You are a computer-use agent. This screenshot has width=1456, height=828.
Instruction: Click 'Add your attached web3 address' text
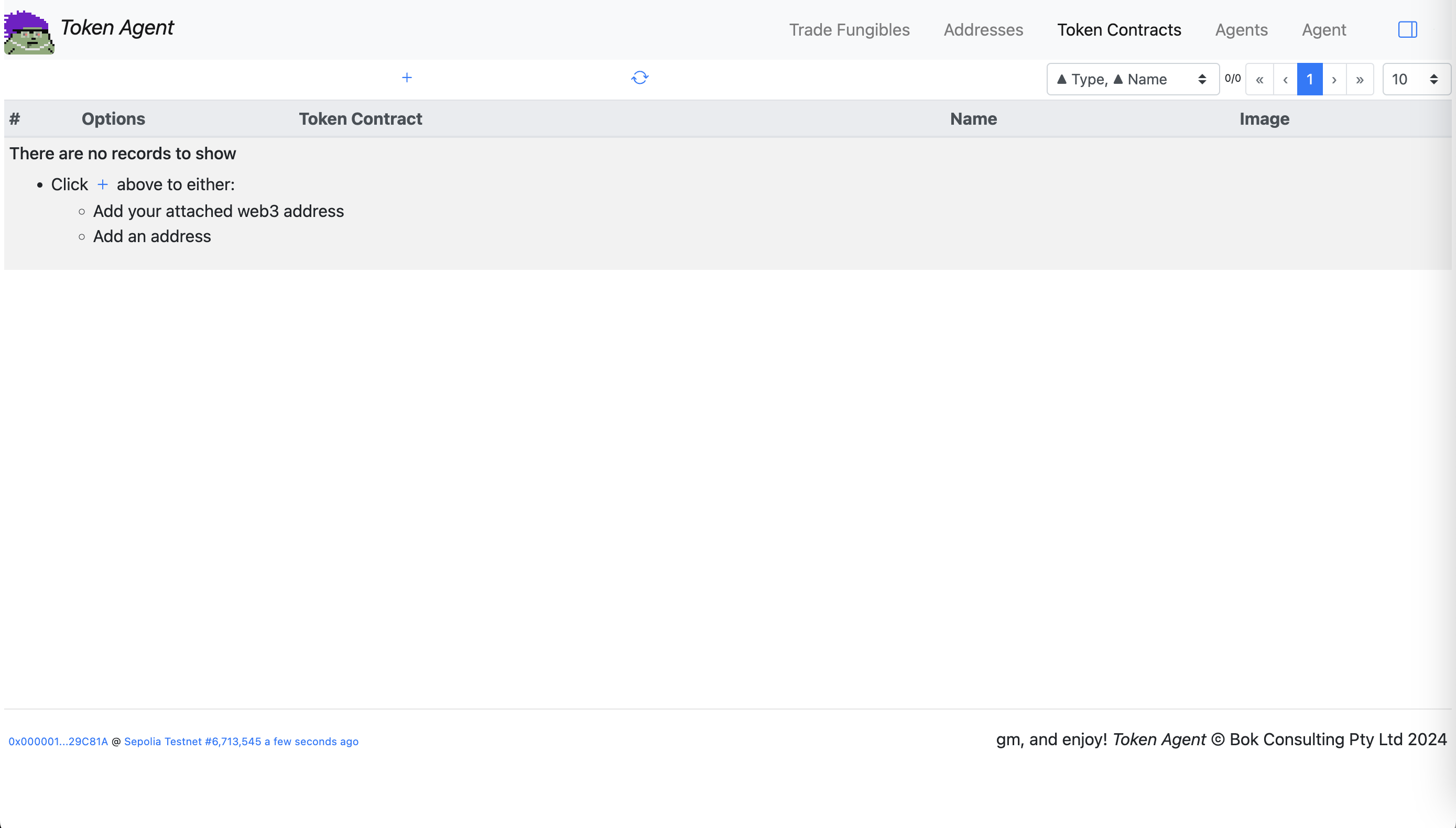[219, 211]
